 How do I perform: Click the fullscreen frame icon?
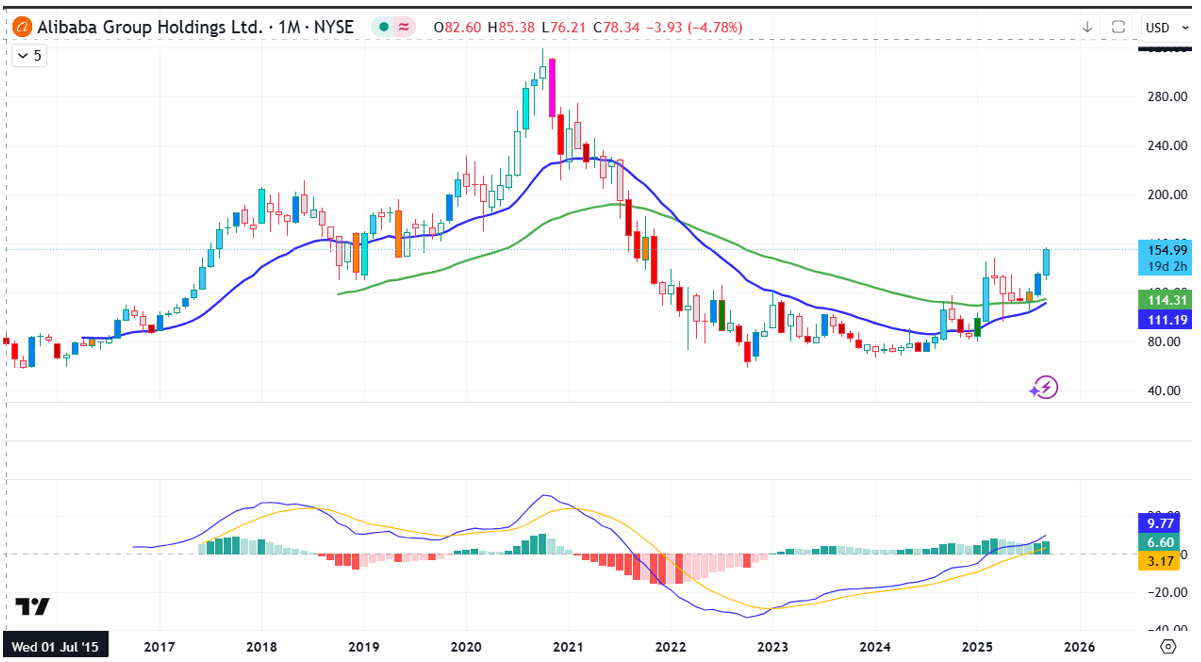tap(1119, 27)
